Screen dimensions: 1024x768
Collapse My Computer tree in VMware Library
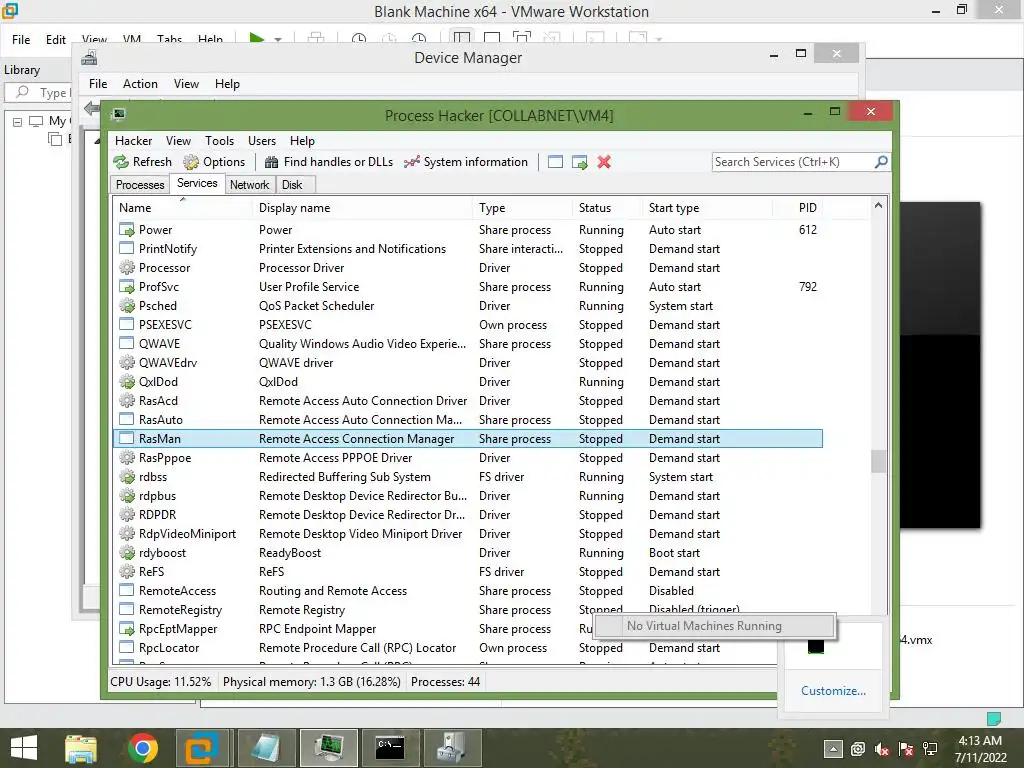[x=18, y=121]
